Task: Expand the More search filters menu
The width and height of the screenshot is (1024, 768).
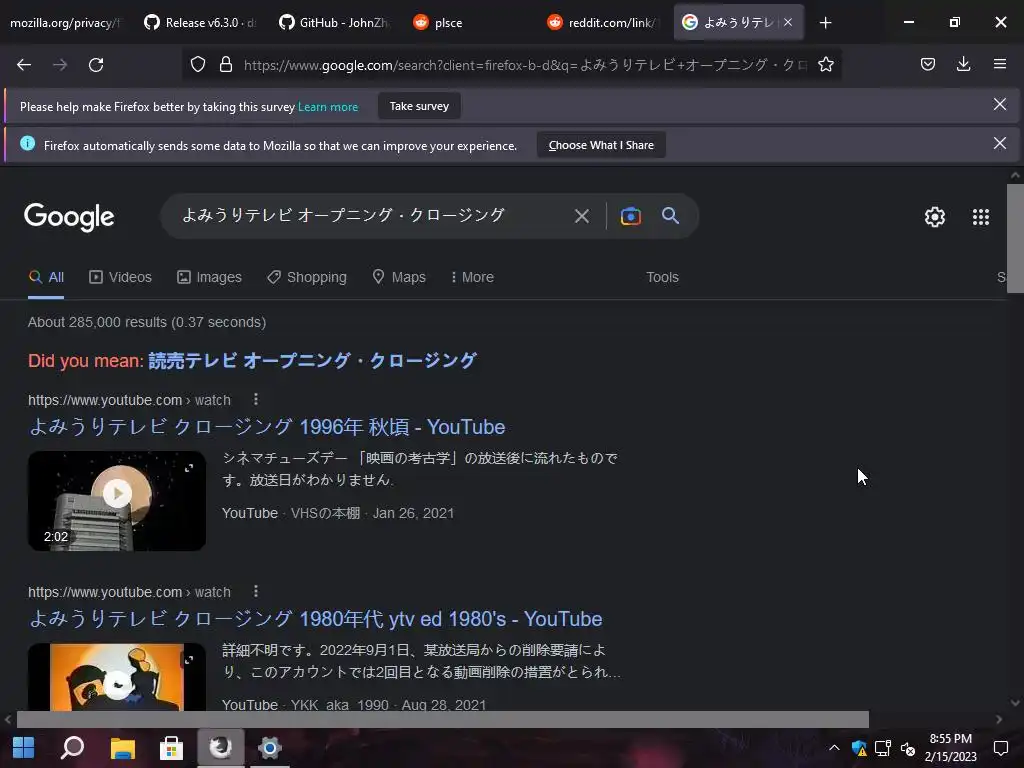Action: [472, 278]
